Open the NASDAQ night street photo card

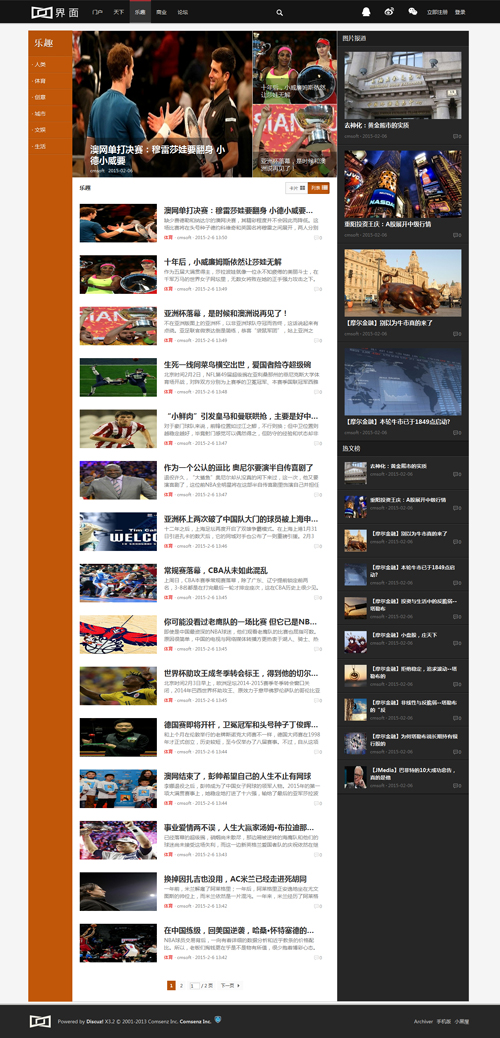[x=403, y=183]
